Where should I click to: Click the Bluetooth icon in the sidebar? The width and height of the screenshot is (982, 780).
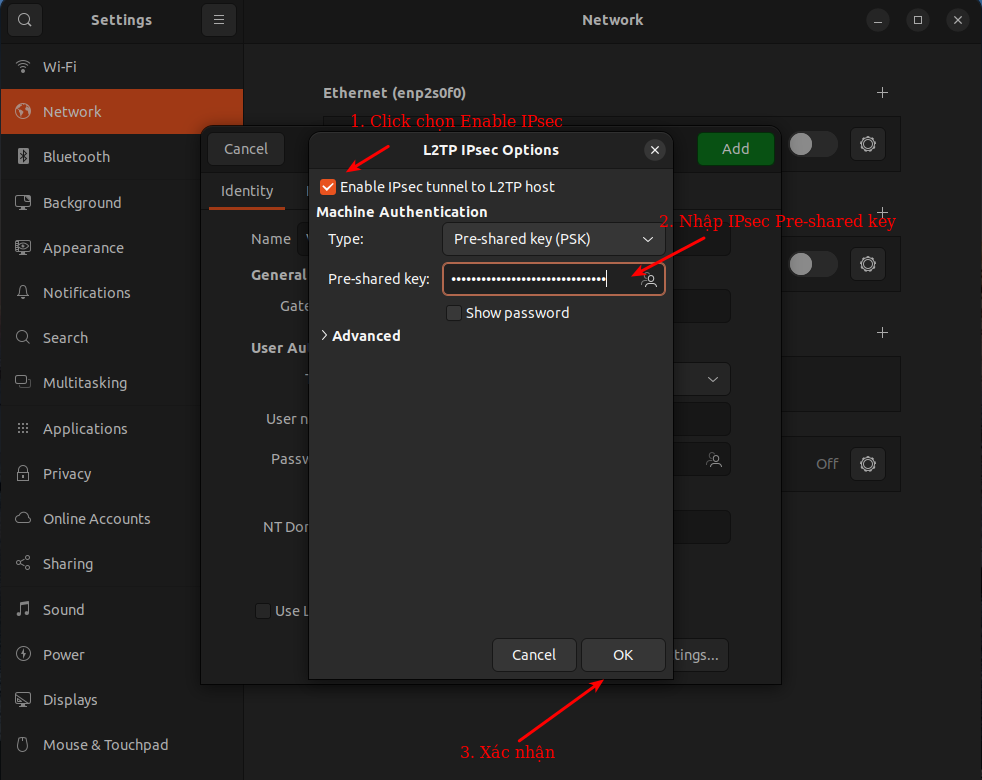(x=23, y=157)
